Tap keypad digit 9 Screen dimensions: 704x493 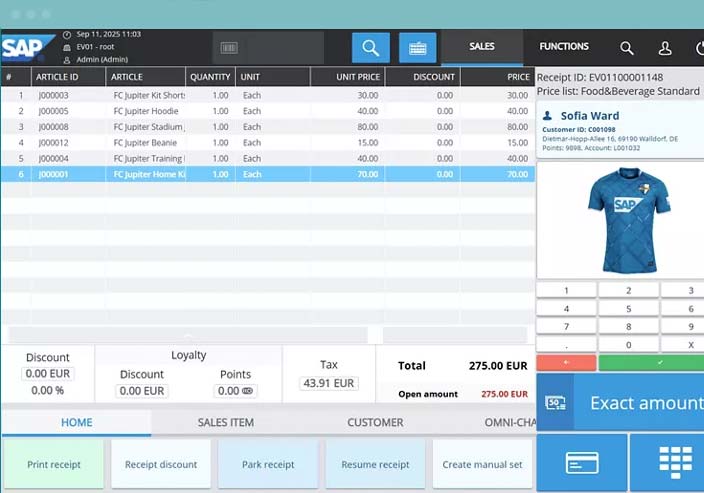point(683,327)
